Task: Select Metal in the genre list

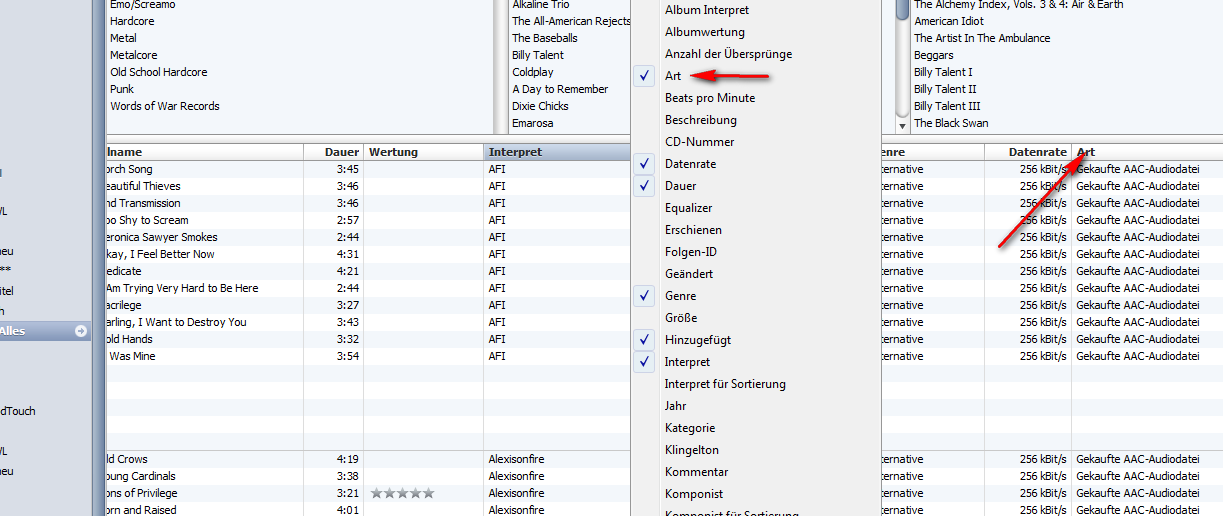Action: coord(123,38)
